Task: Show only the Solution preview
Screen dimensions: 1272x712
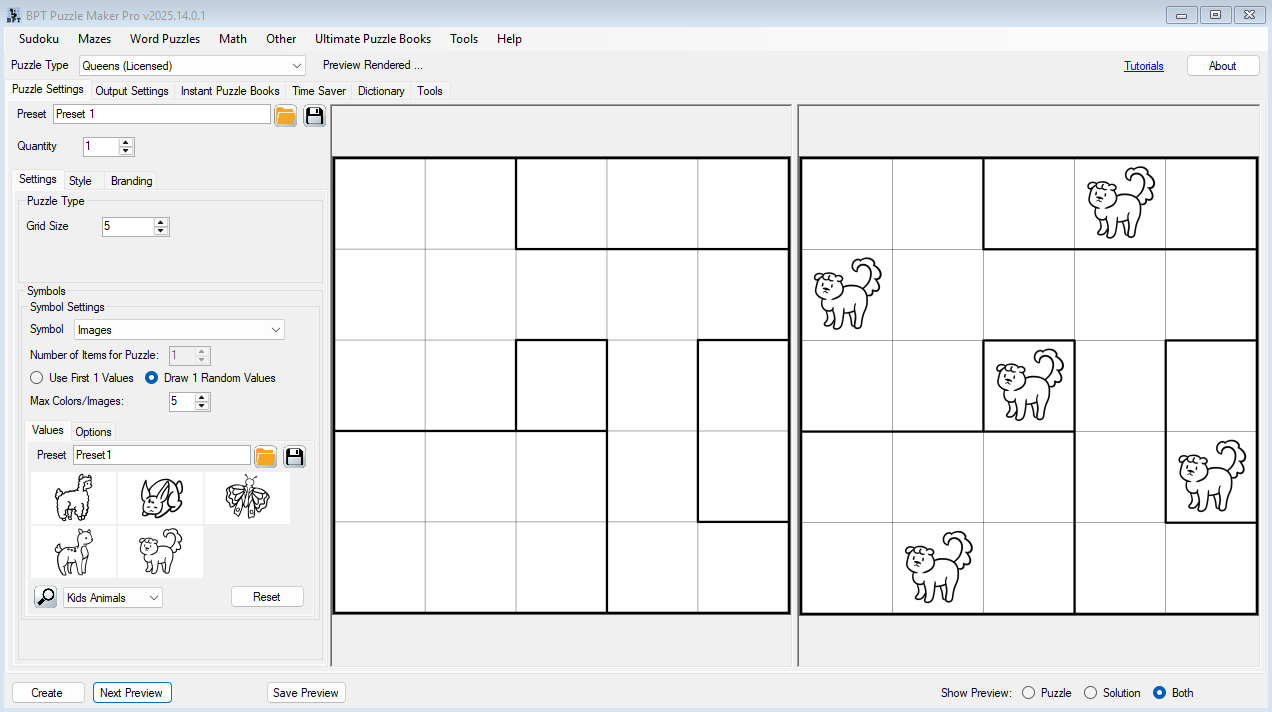Action: [1090, 693]
